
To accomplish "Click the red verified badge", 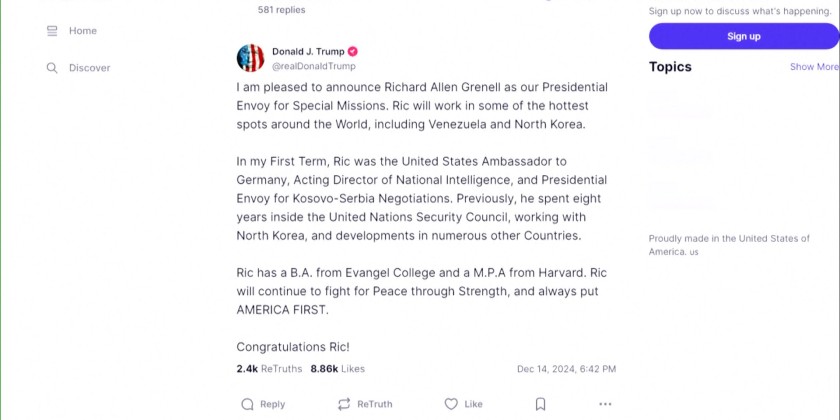I will pyautogui.click(x=353, y=52).
